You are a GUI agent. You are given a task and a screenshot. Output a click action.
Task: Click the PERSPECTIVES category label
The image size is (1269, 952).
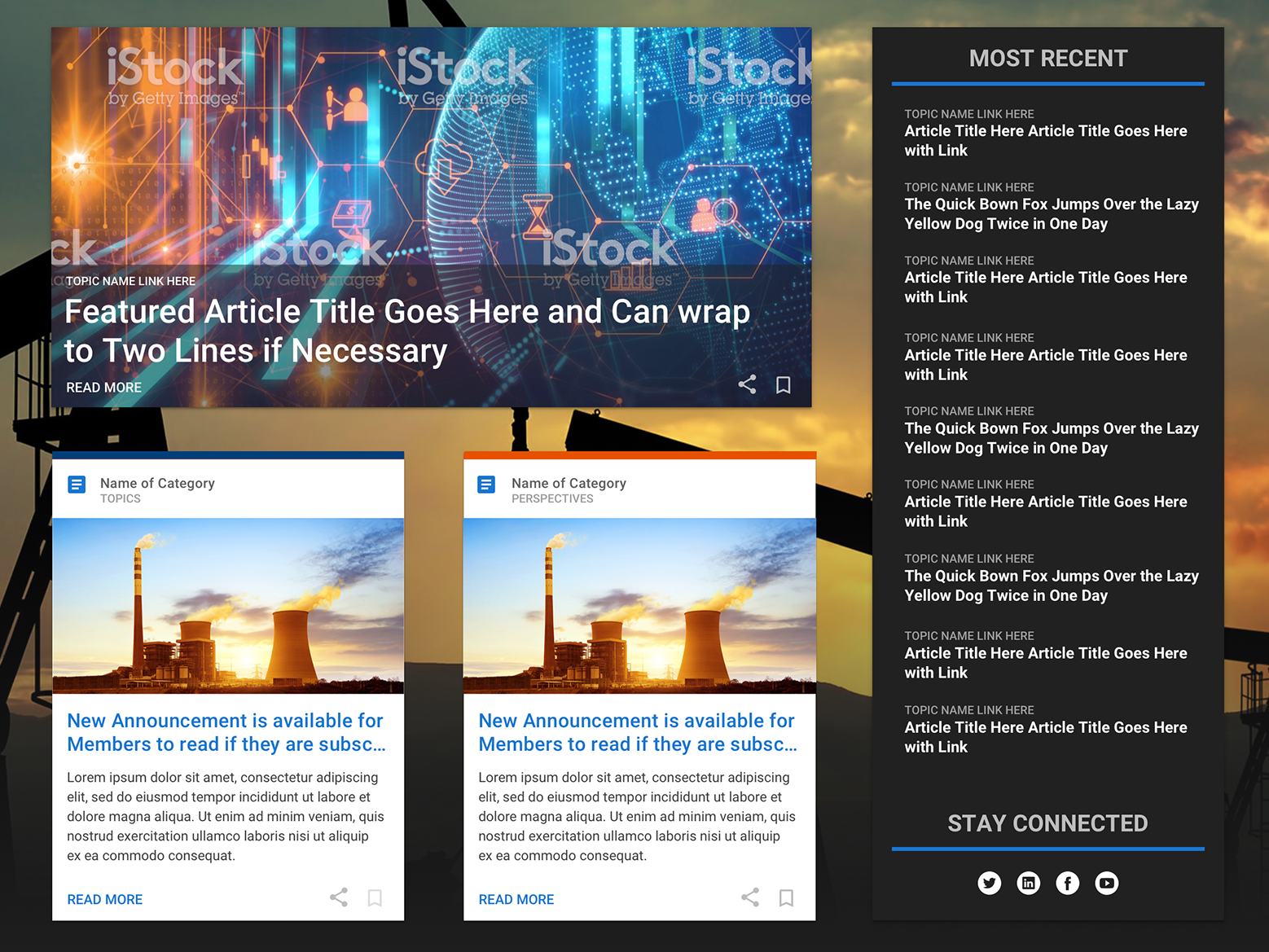(x=552, y=498)
